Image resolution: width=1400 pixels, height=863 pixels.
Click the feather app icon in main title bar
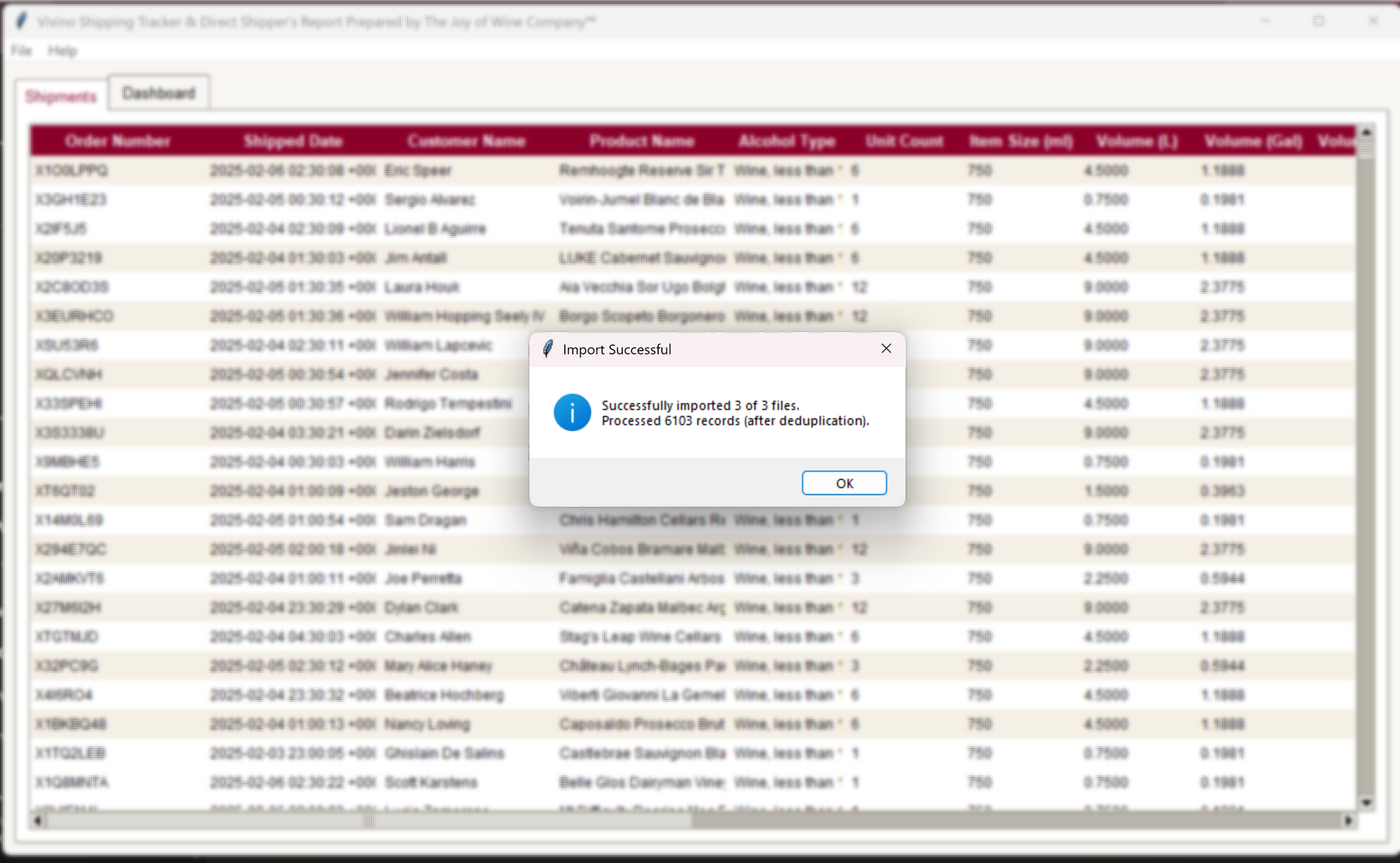pyautogui.click(x=22, y=21)
